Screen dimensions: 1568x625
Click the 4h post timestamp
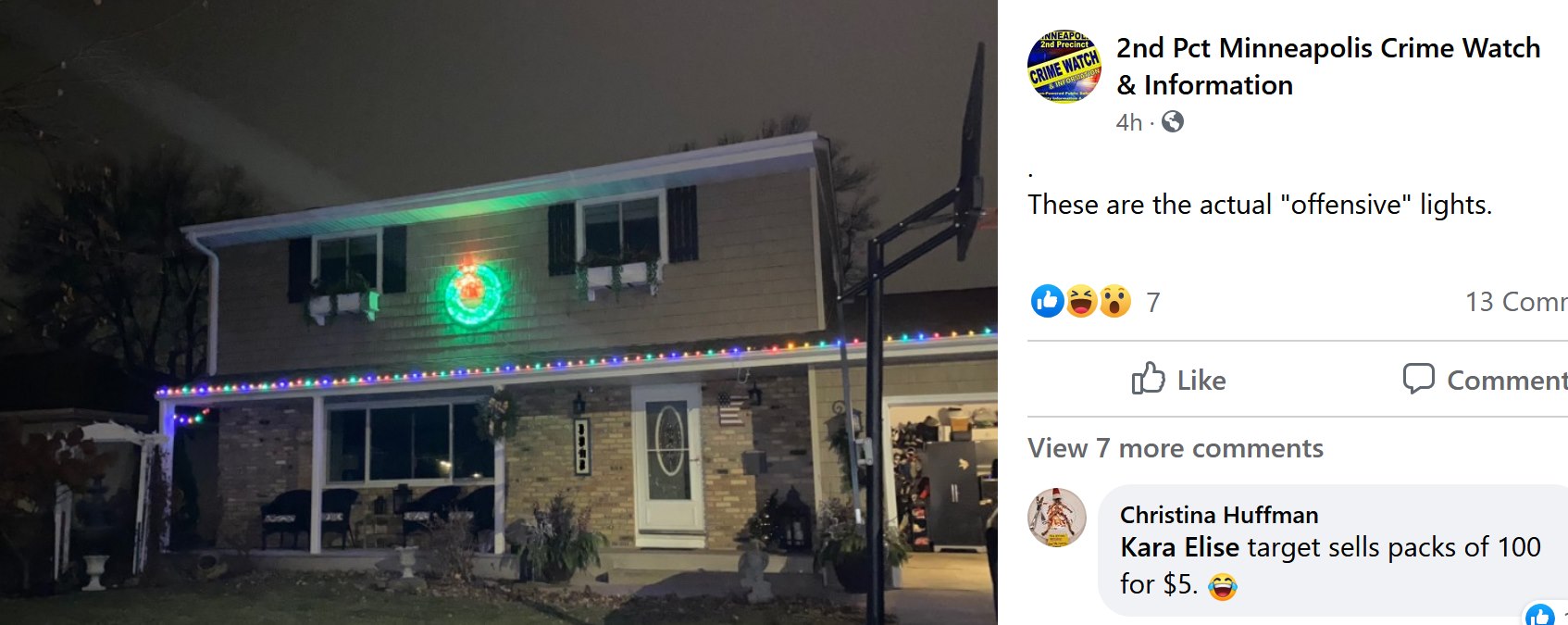tap(1129, 122)
